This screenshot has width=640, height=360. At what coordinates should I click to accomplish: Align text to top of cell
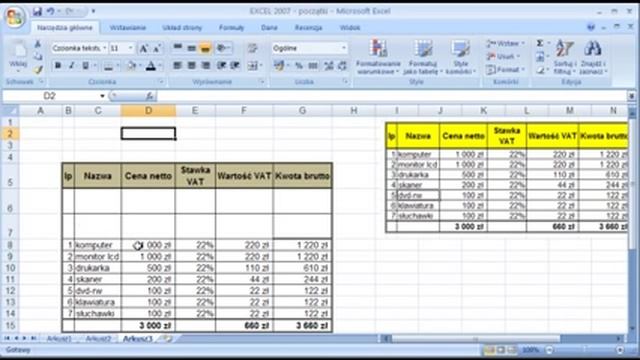coord(178,48)
